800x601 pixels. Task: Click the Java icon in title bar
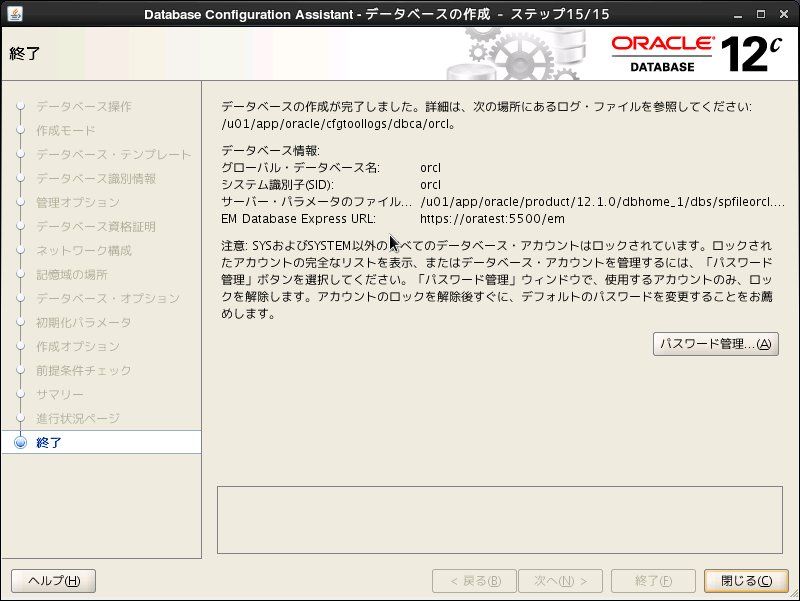click(x=14, y=14)
